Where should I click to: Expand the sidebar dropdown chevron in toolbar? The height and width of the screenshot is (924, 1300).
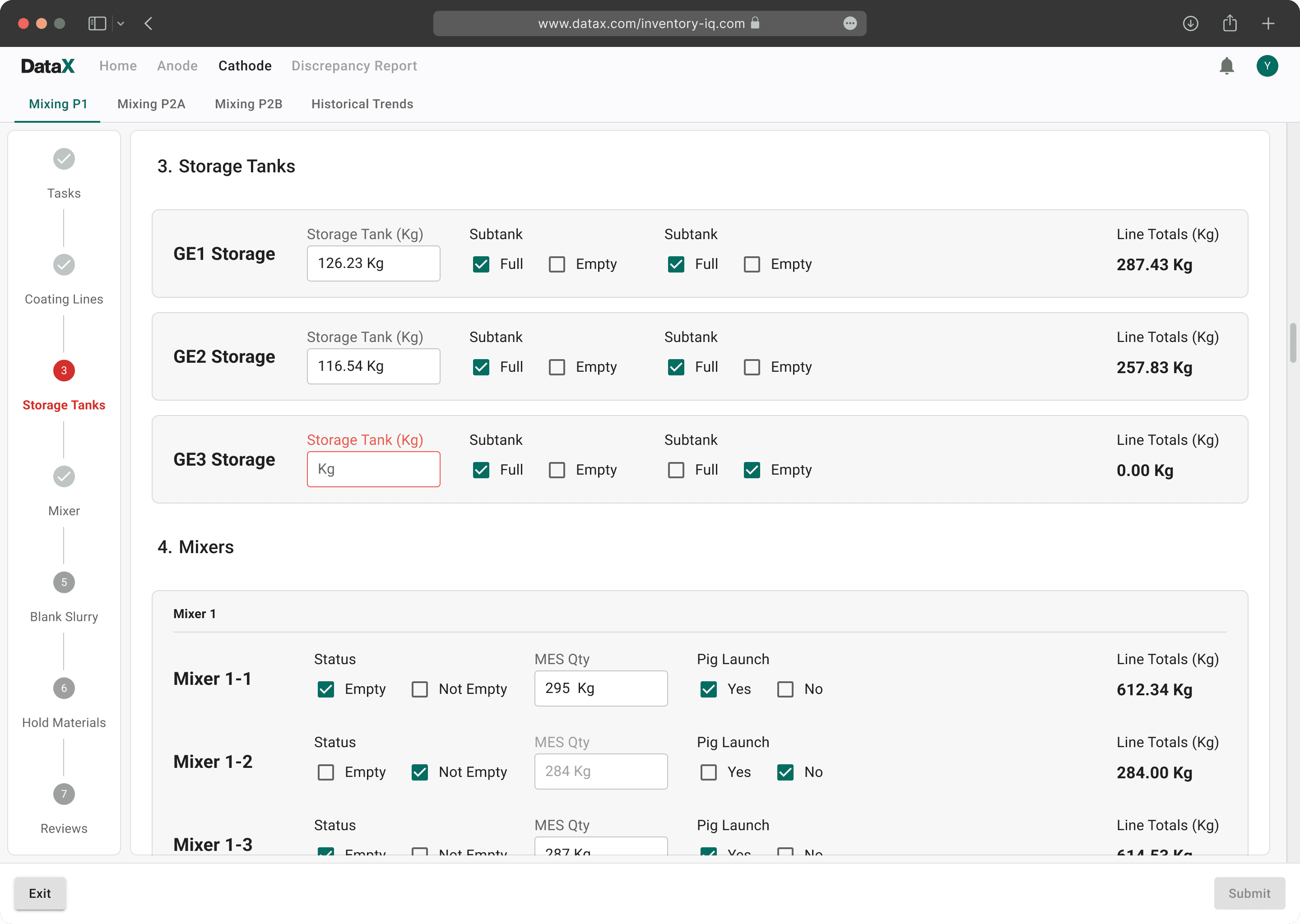point(121,23)
